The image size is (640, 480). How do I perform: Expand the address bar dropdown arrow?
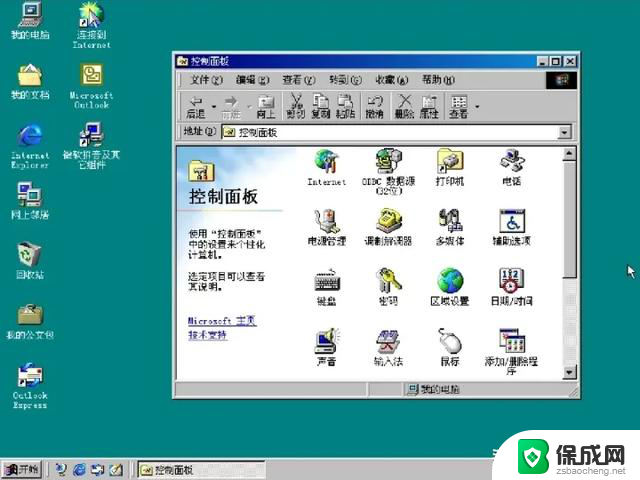[564, 132]
